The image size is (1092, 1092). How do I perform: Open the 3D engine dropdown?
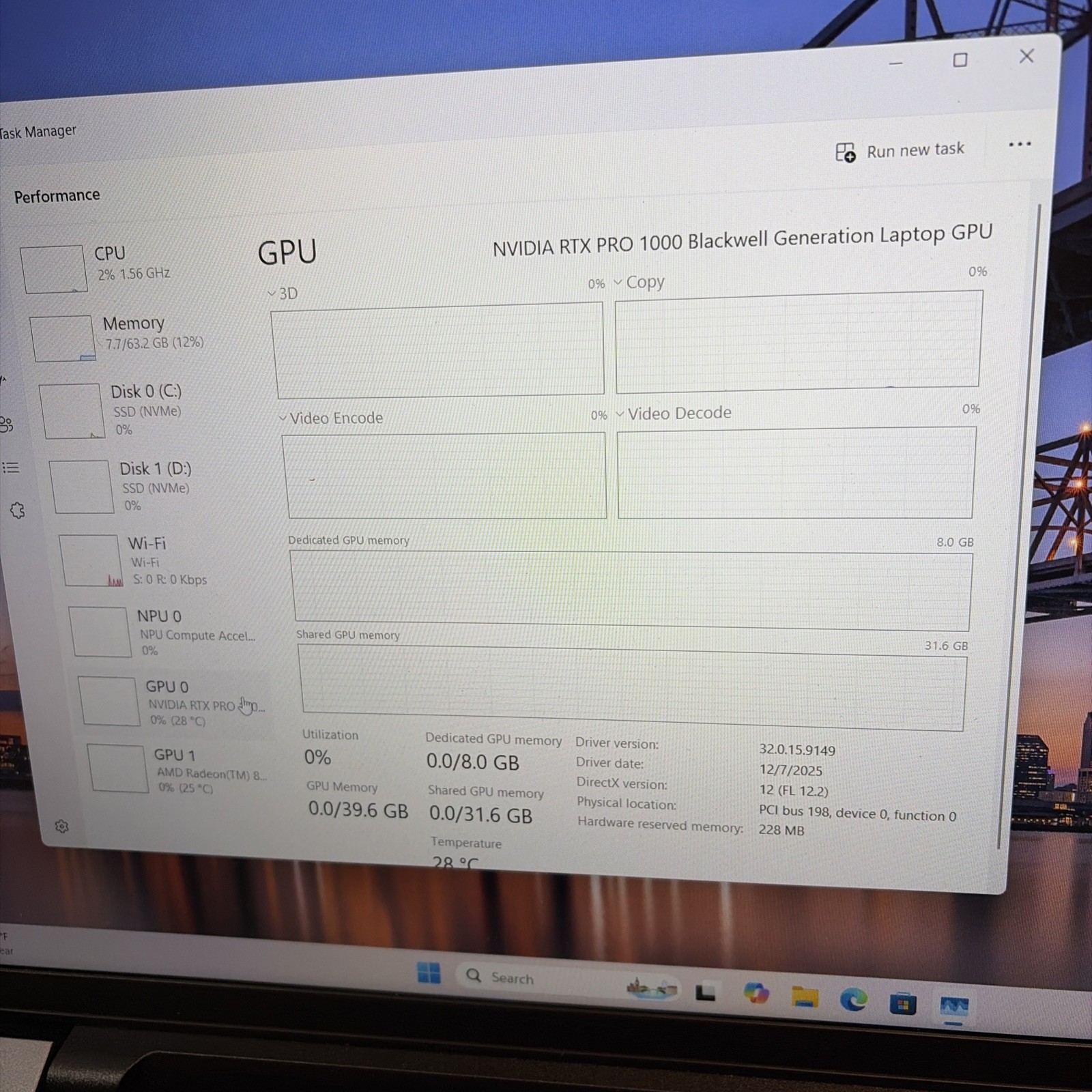(x=282, y=293)
